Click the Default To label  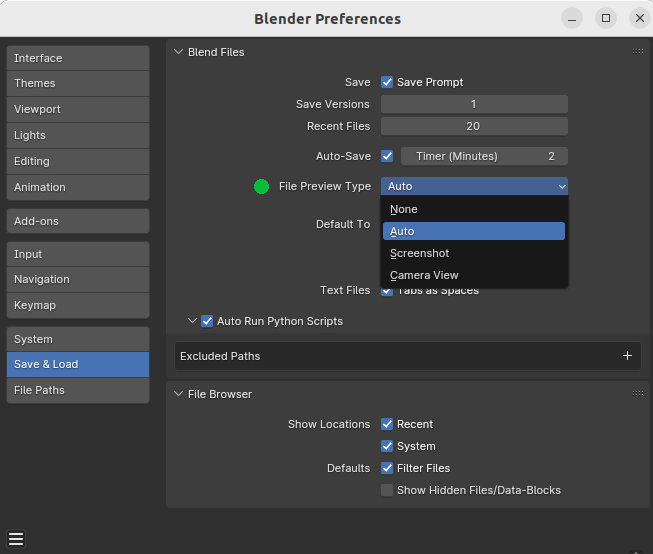(343, 224)
